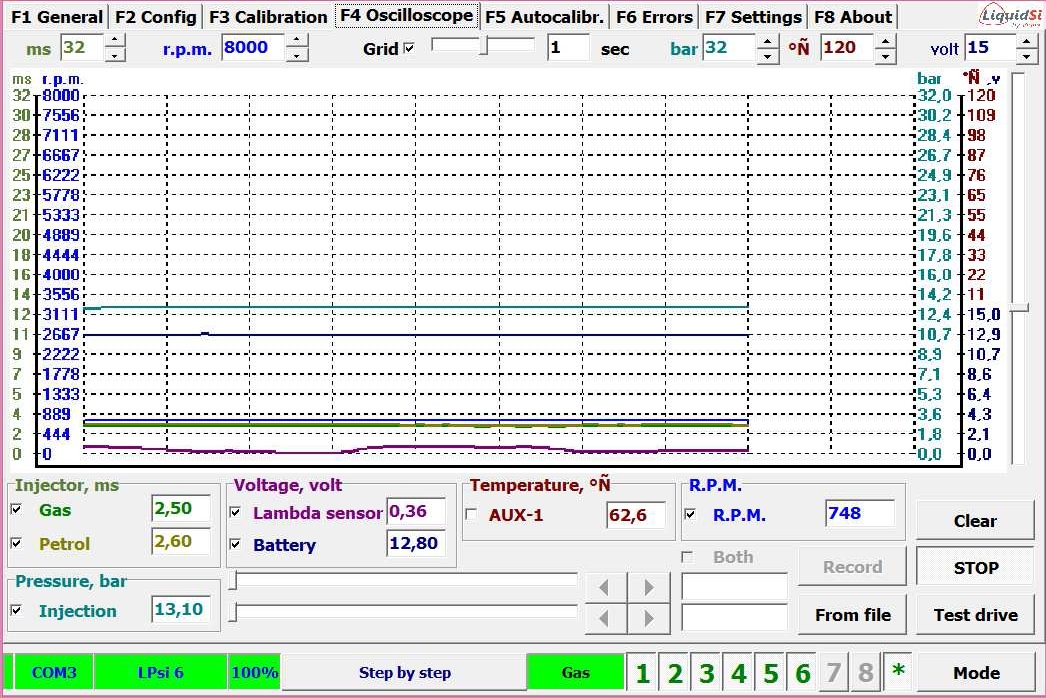Open the F6 Errors tab
The height and width of the screenshot is (698, 1046).
[x=654, y=17]
